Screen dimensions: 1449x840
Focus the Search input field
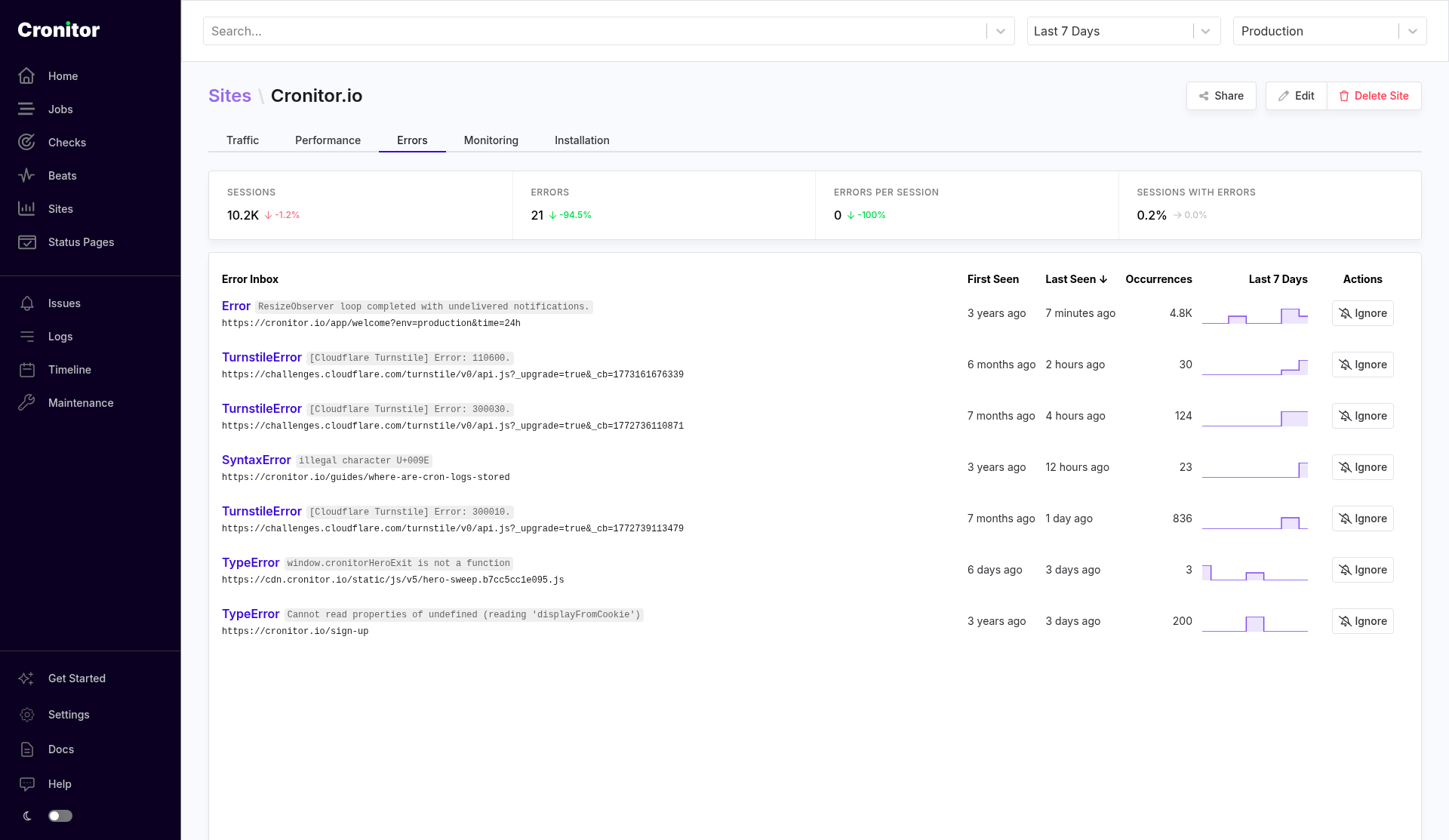click(x=595, y=31)
